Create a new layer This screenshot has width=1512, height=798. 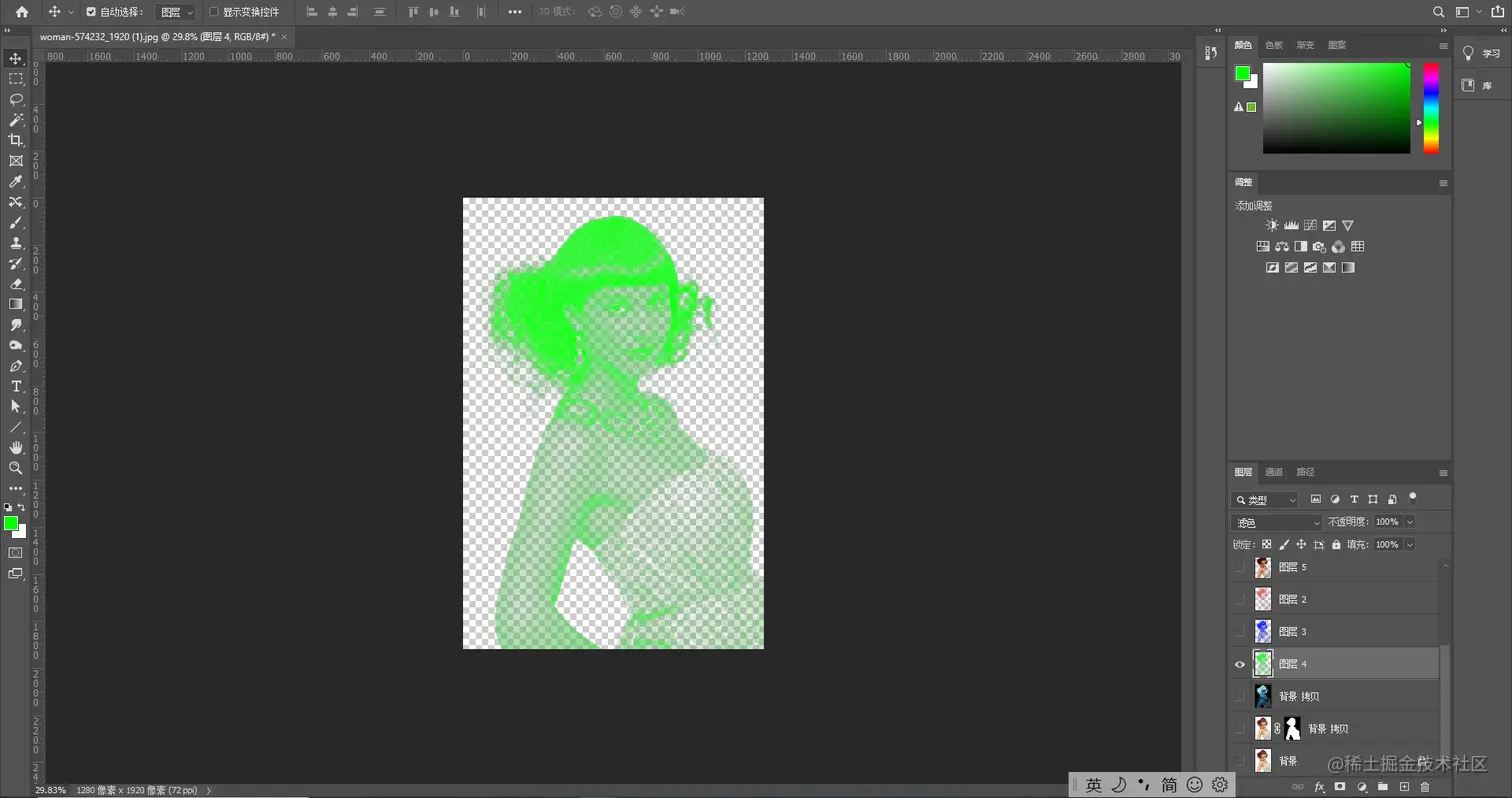point(1404,787)
